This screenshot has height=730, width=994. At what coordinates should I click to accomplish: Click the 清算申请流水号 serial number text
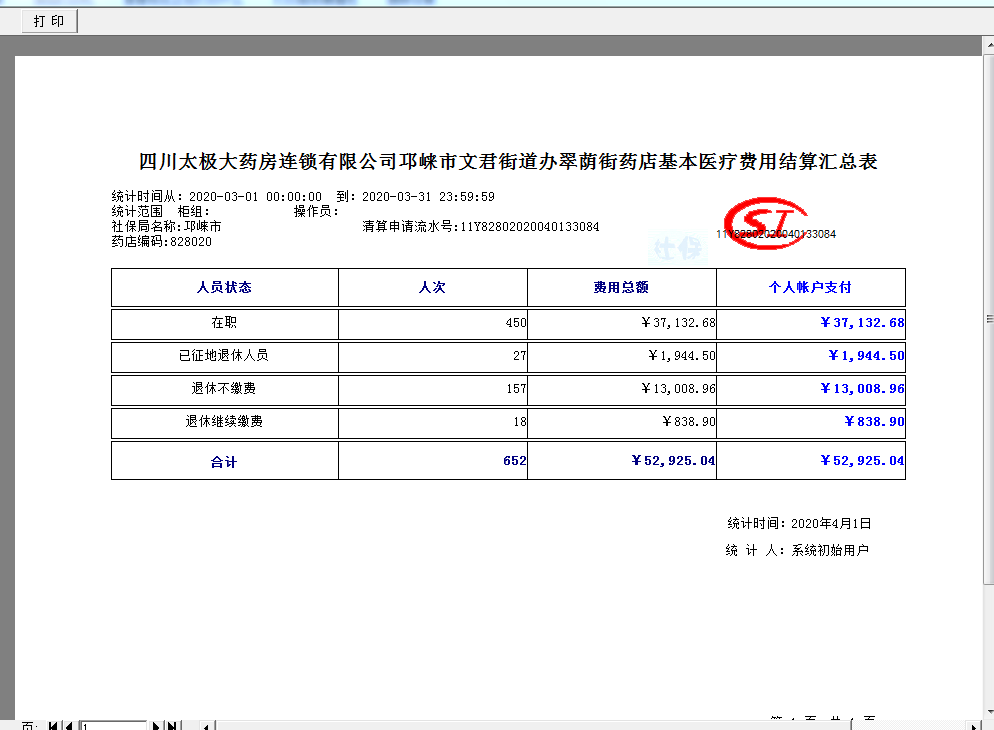point(481,226)
